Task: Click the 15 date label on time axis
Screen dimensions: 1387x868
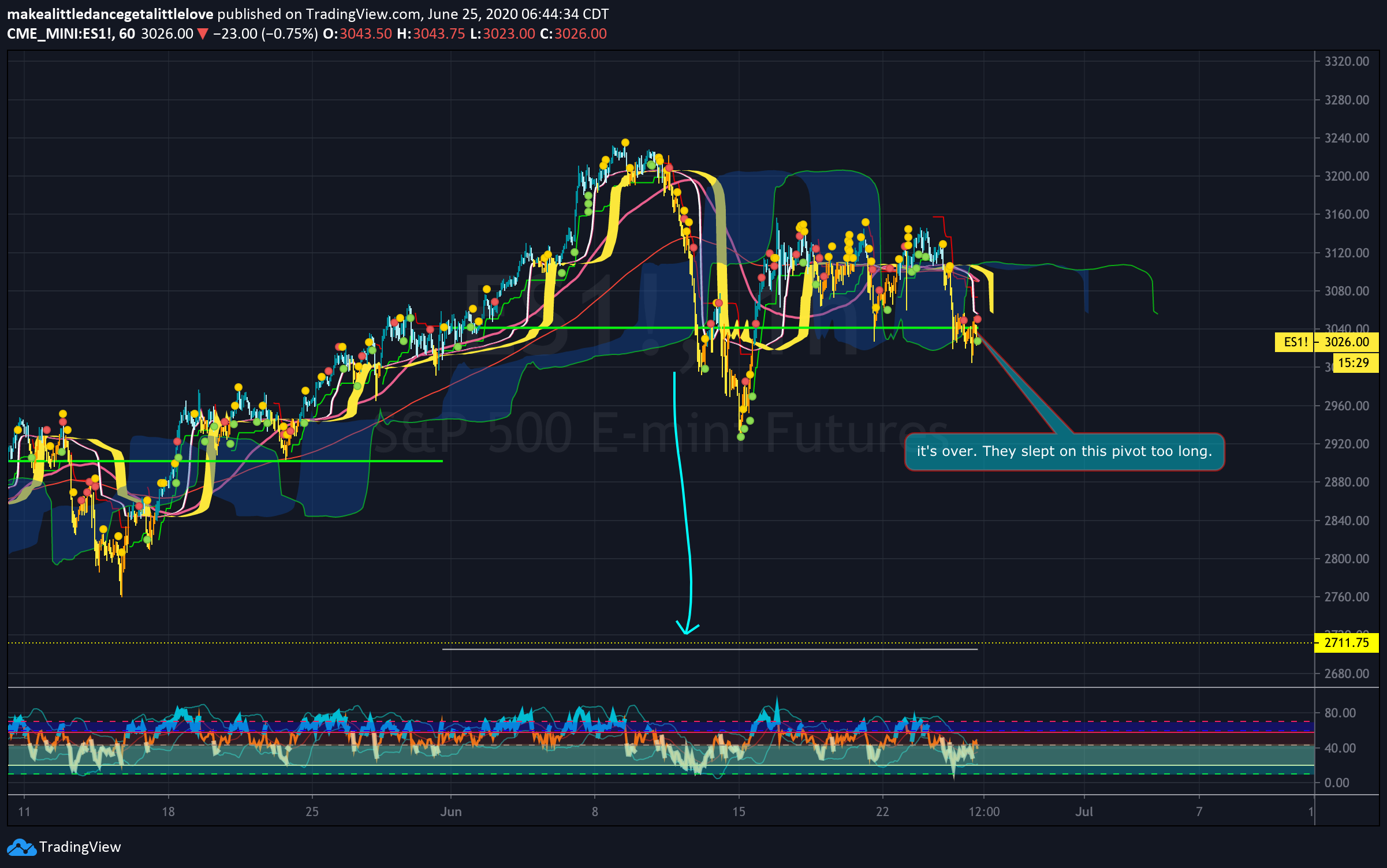Action: coord(739,812)
